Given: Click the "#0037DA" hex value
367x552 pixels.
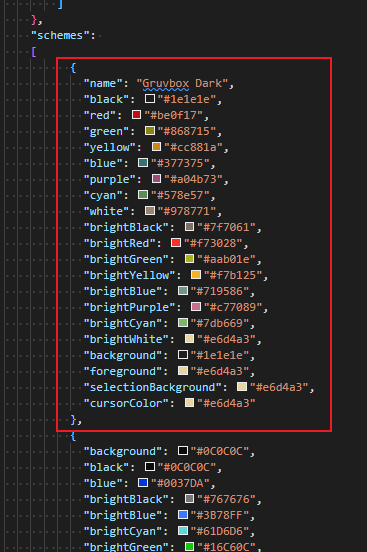Looking at the screenshot, I should click(x=180, y=483).
